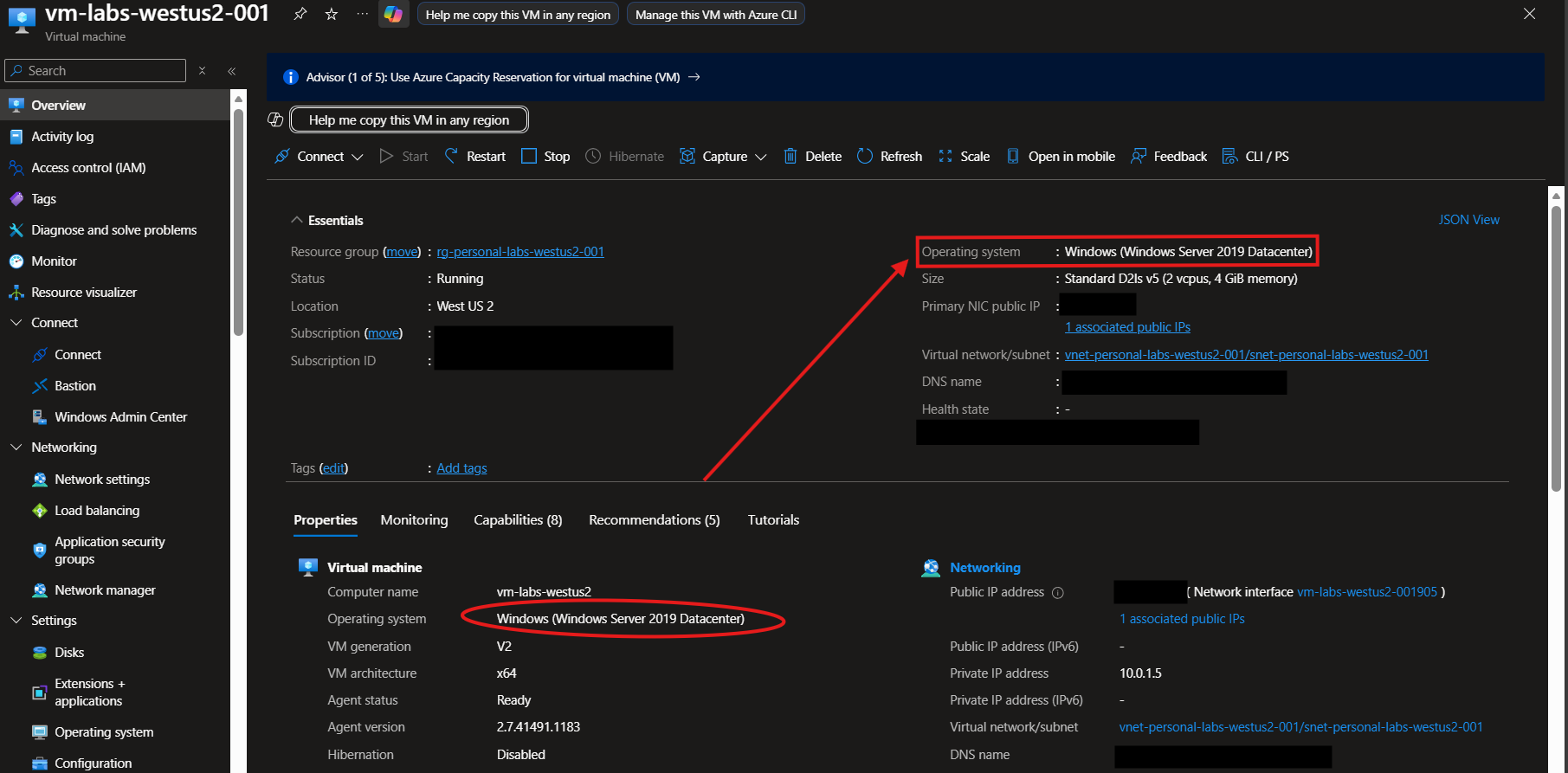1568x773 pixels.
Task: Collapse the Networking sidebar group
Action: pyautogui.click(x=16, y=448)
